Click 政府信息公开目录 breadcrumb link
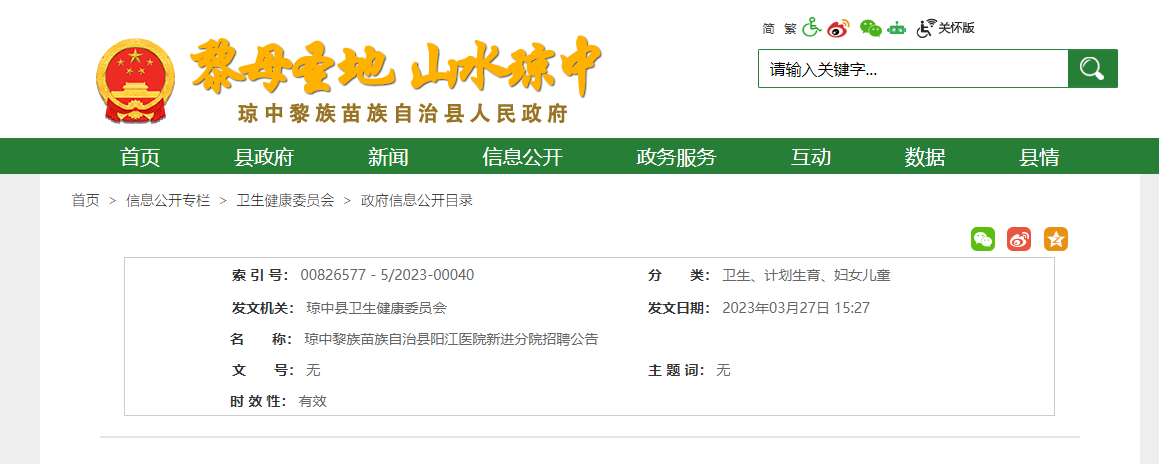 [417, 200]
